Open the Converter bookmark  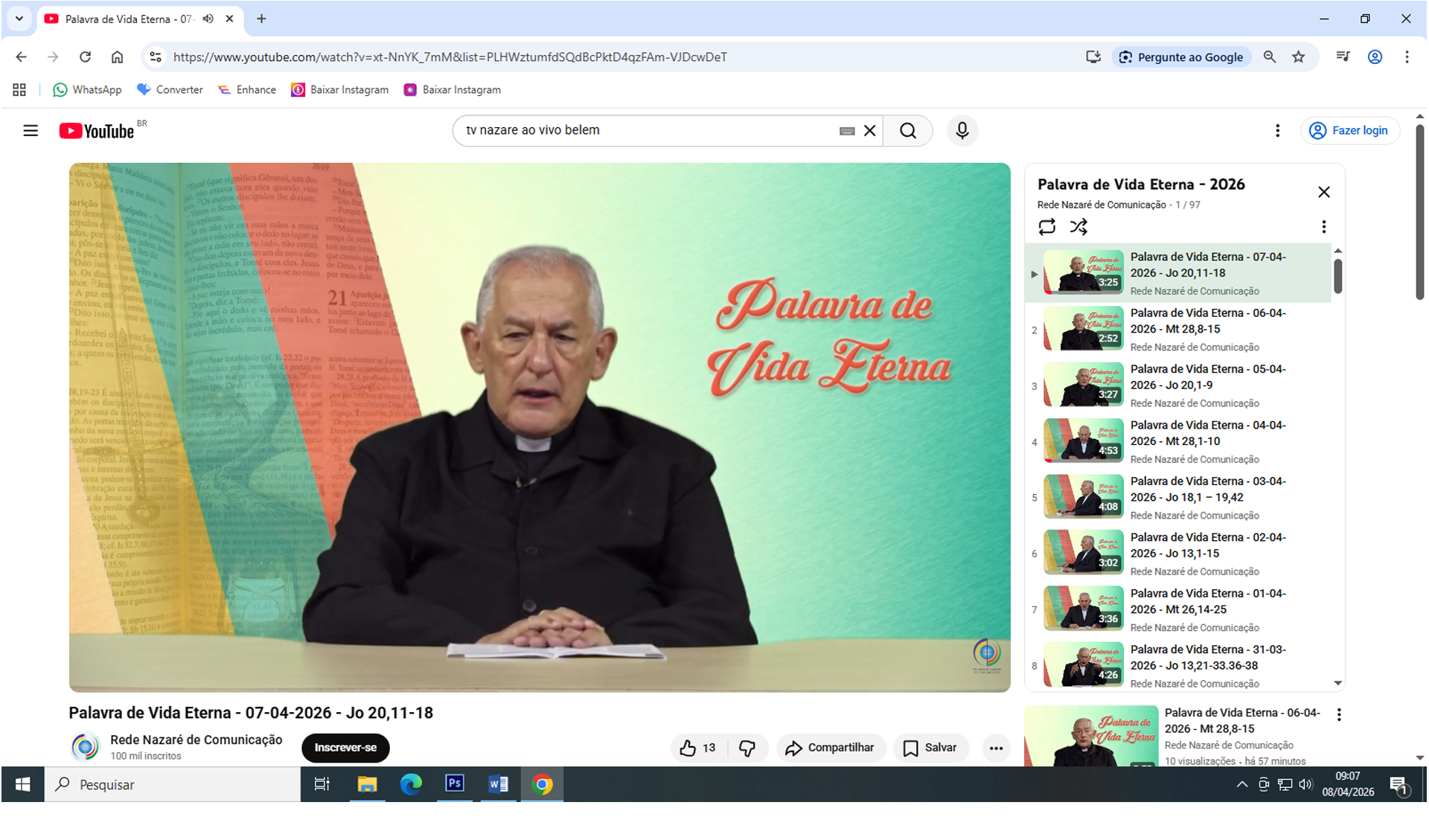point(170,90)
